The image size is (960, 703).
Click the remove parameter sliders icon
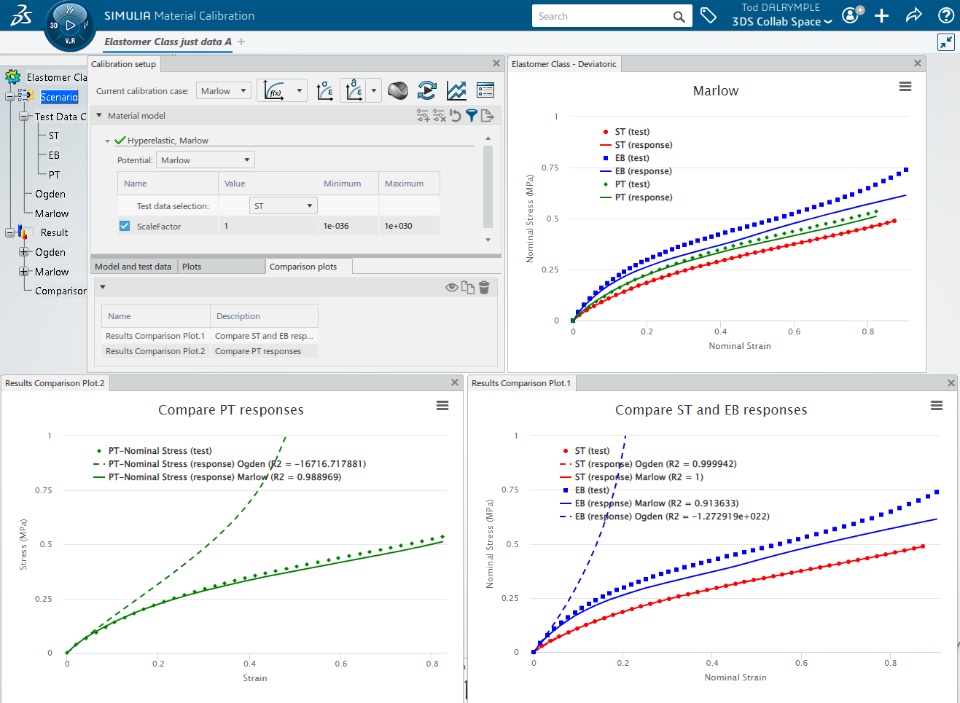439,116
